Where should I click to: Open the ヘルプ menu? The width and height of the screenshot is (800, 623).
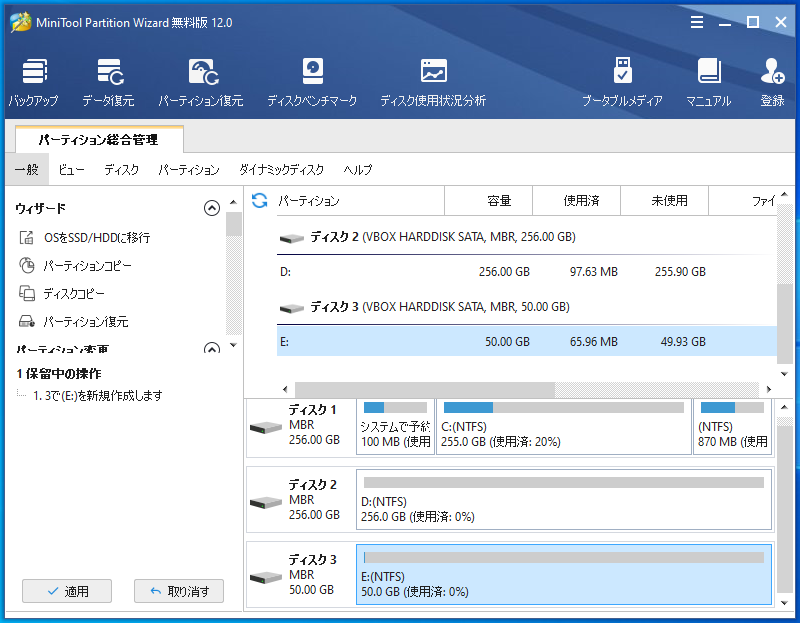(x=358, y=169)
